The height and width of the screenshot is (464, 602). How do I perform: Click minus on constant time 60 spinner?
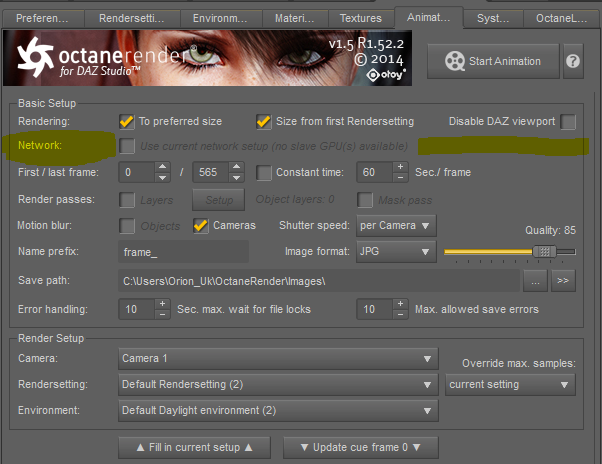pos(400,178)
